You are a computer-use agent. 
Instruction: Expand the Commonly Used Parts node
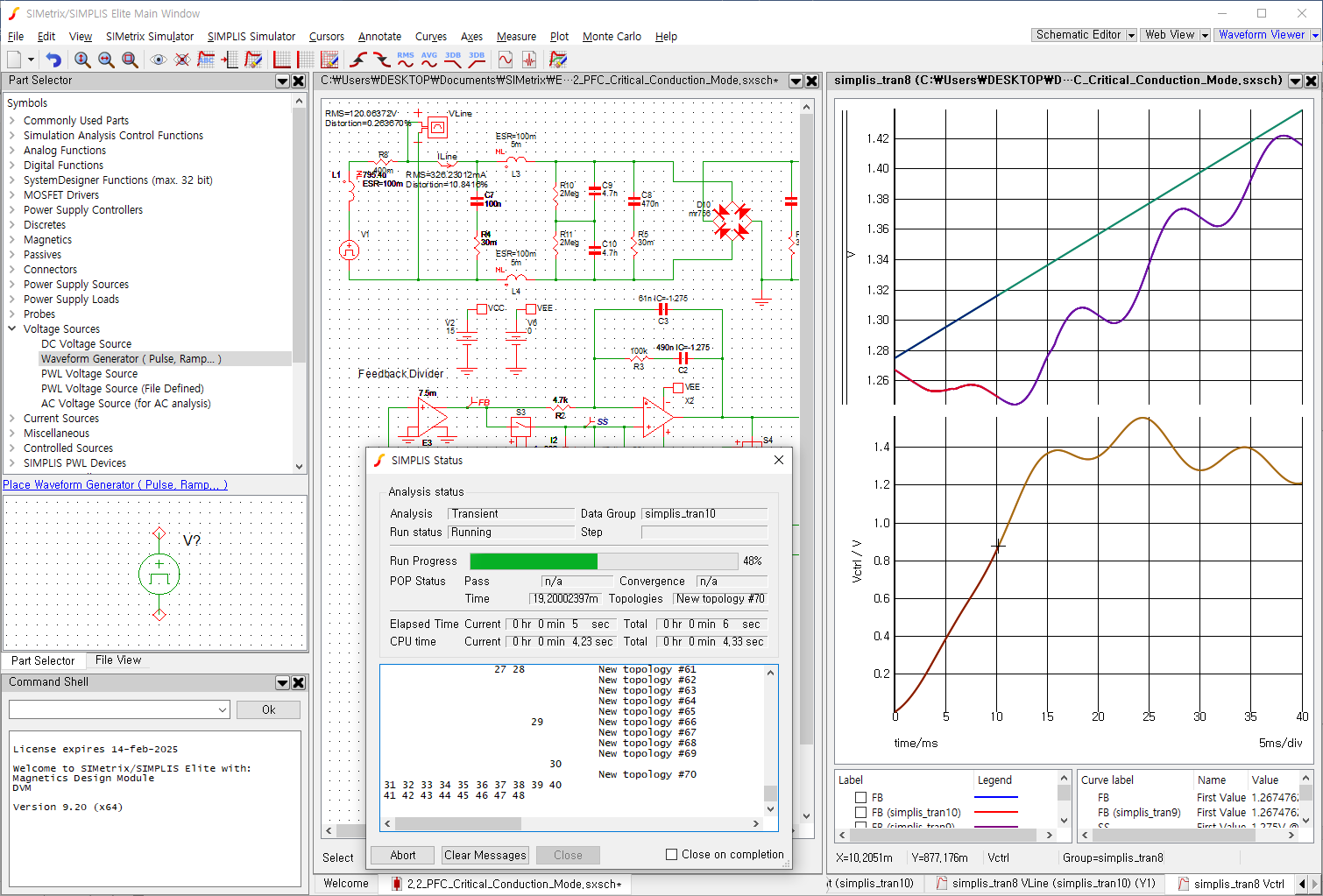pyautogui.click(x=12, y=121)
